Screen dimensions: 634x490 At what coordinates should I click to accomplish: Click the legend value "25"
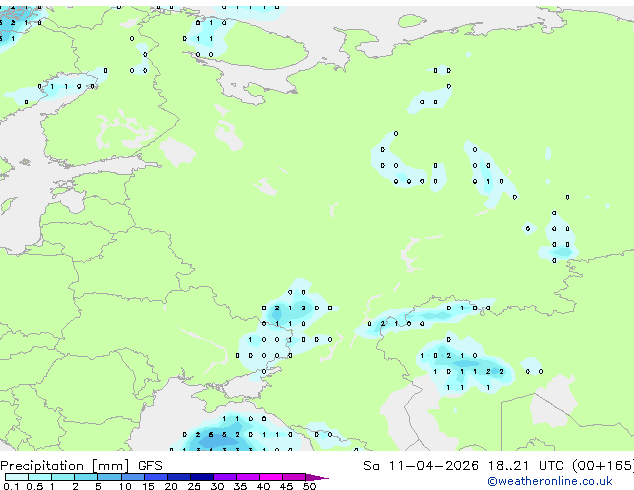pyautogui.click(x=194, y=486)
